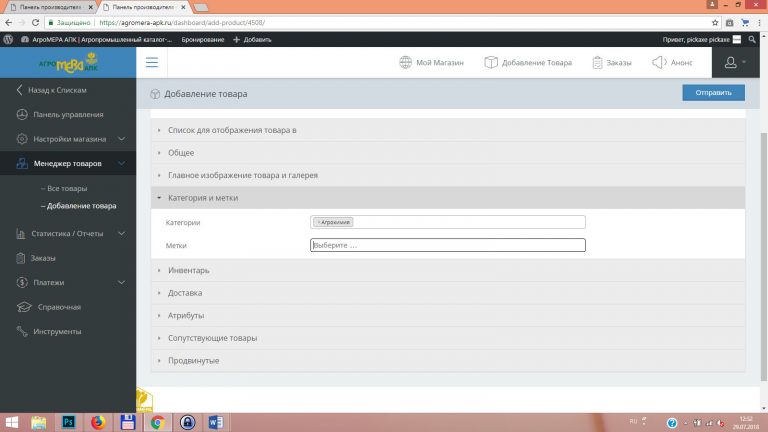Open Инструменты wrench icon in sidebar
The width and height of the screenshot is (768, 432).
[21, 331]
